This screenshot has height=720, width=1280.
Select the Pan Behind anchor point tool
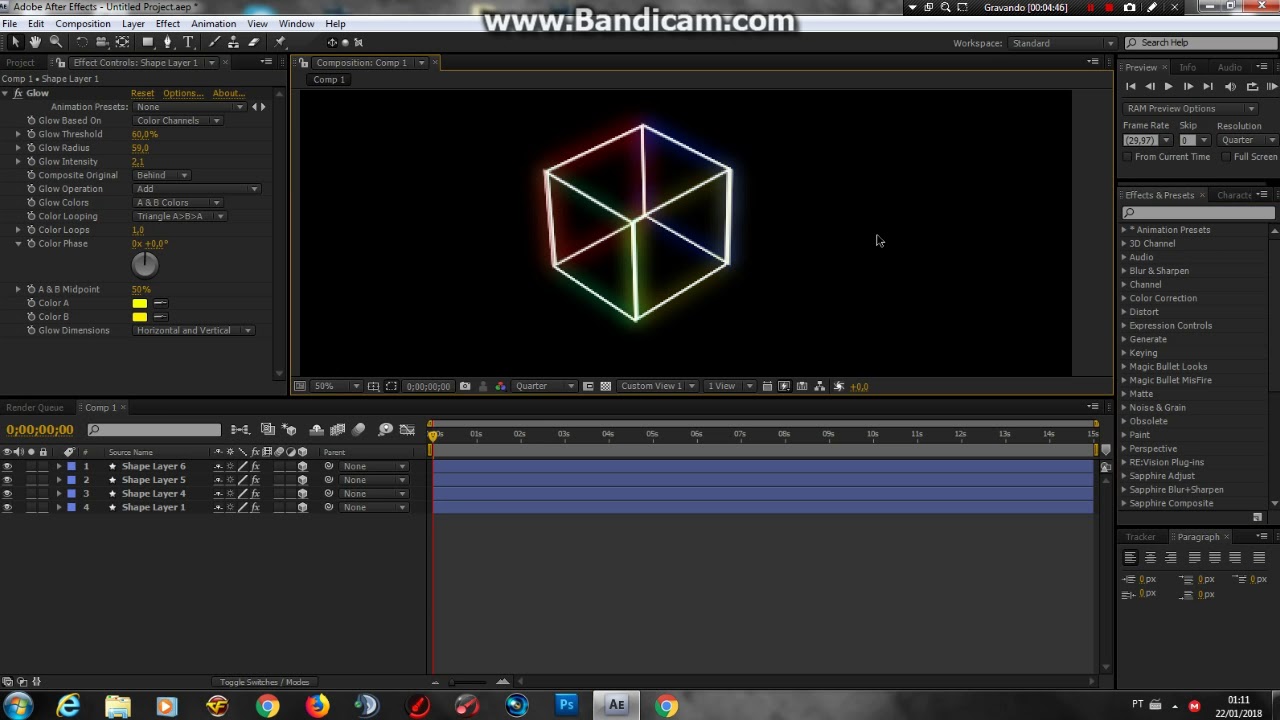pos(122,42)
